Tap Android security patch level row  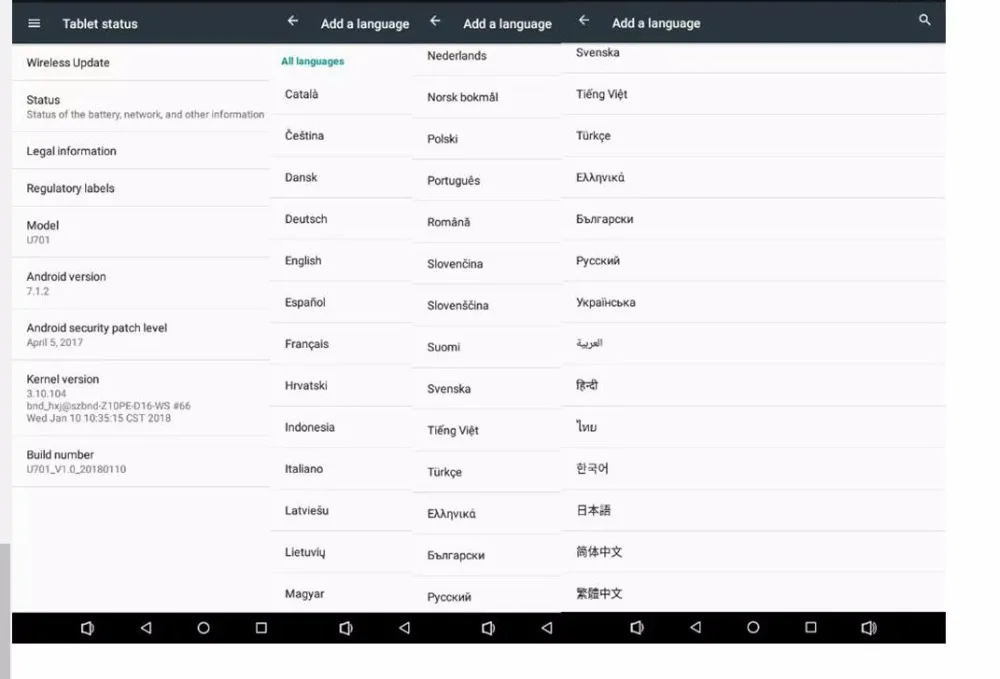140,335
